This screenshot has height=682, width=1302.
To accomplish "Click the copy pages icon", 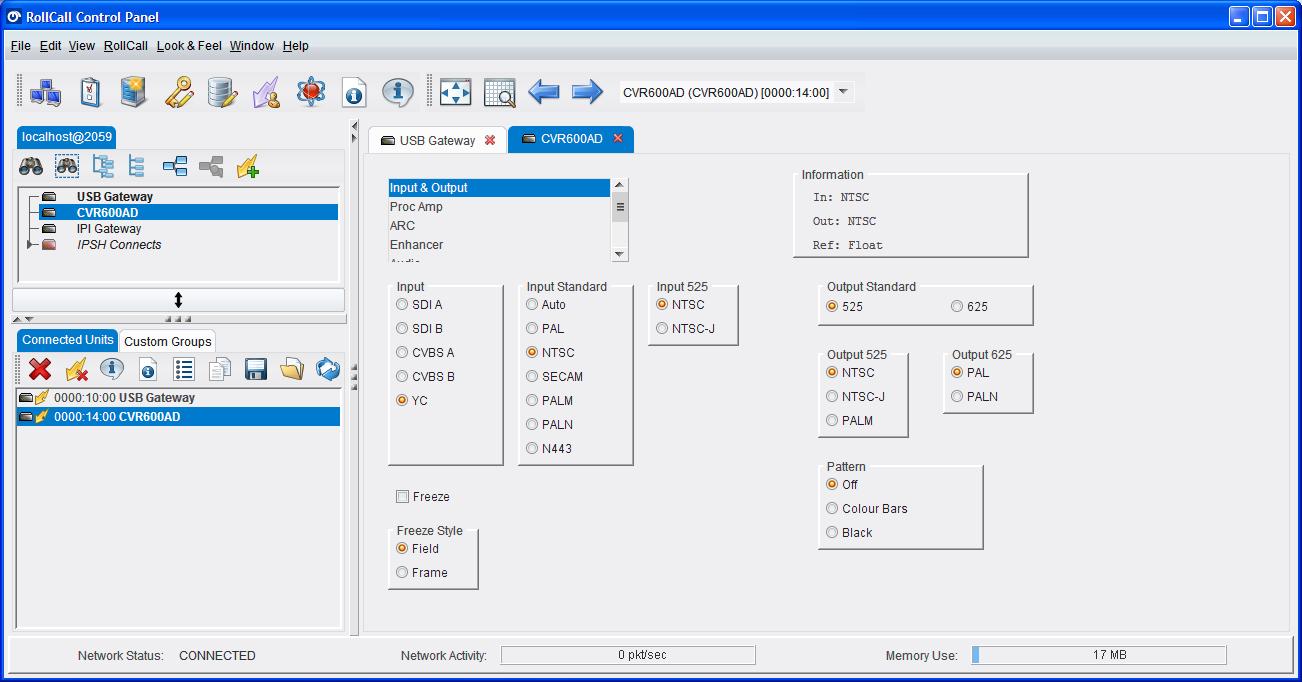I will [x=220, y=369].
